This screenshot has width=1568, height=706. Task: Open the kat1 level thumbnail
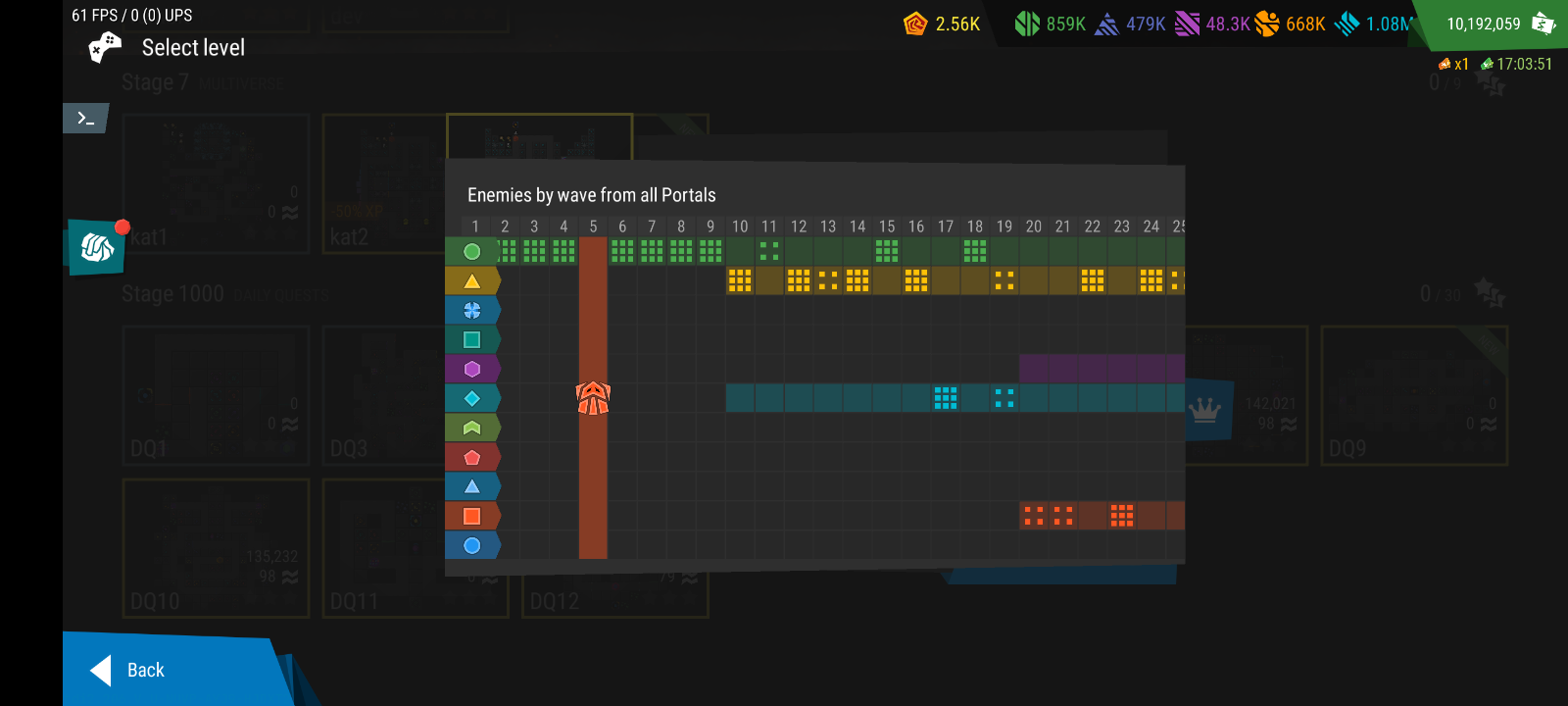coord(216,183)
